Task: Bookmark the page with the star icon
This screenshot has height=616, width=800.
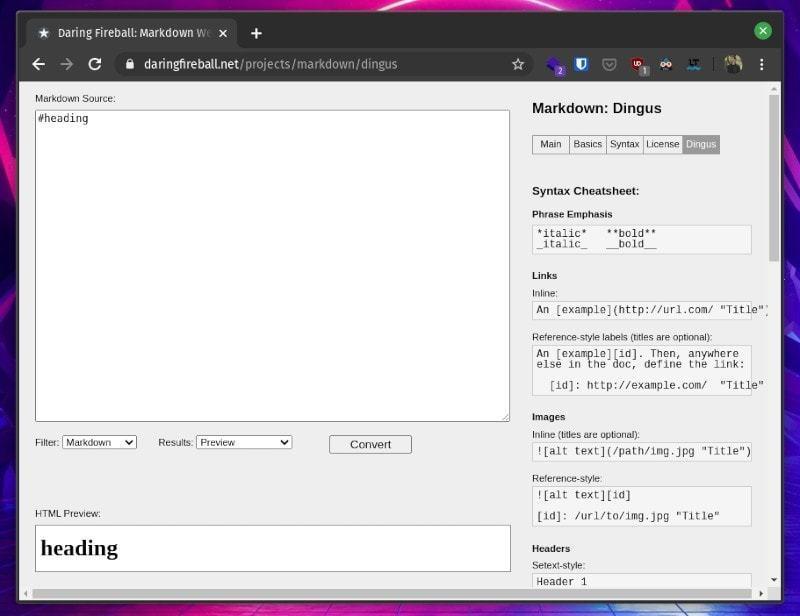Action: tap(518, 64)
